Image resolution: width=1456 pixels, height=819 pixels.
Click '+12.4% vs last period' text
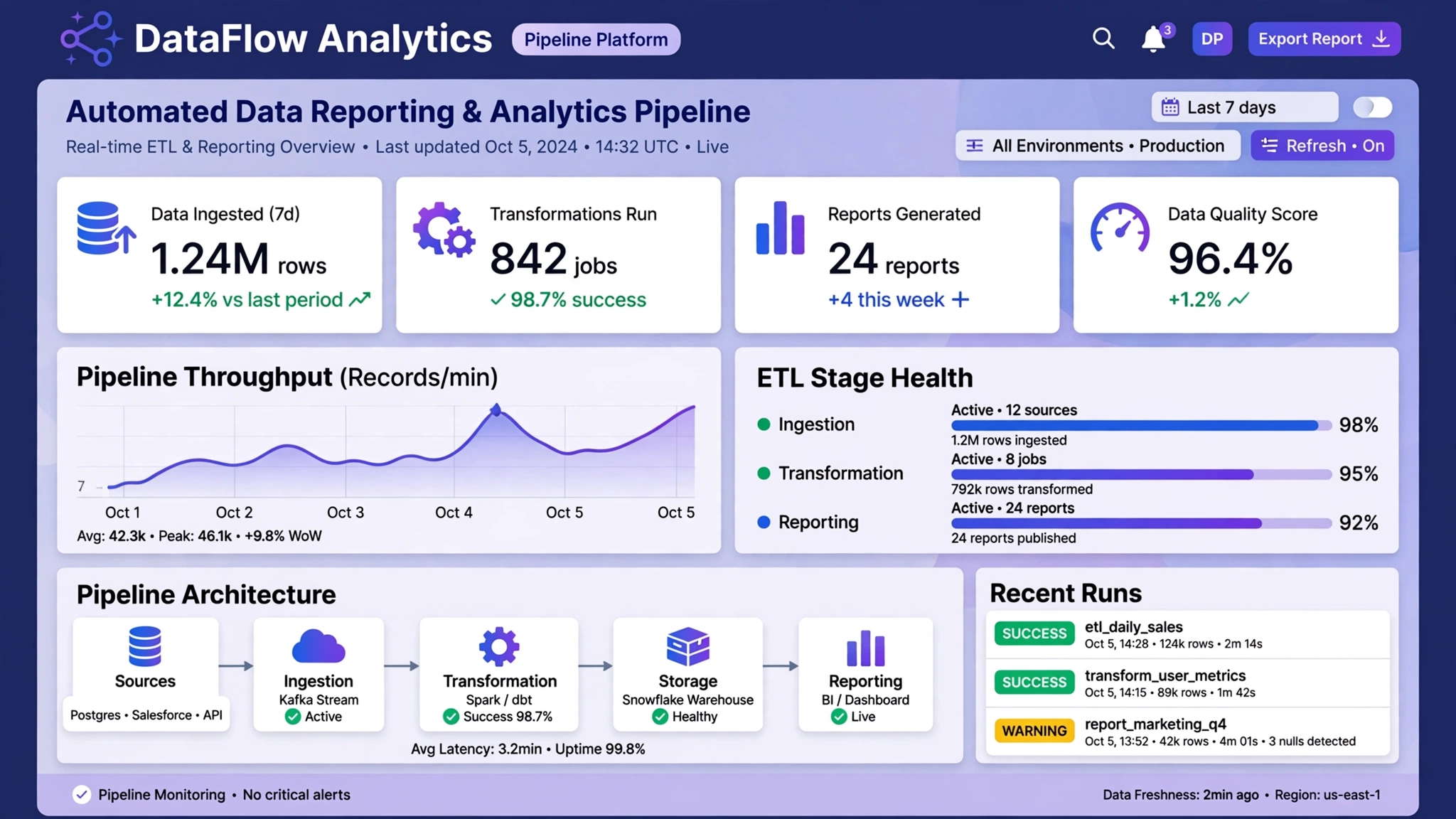[247, 299]
